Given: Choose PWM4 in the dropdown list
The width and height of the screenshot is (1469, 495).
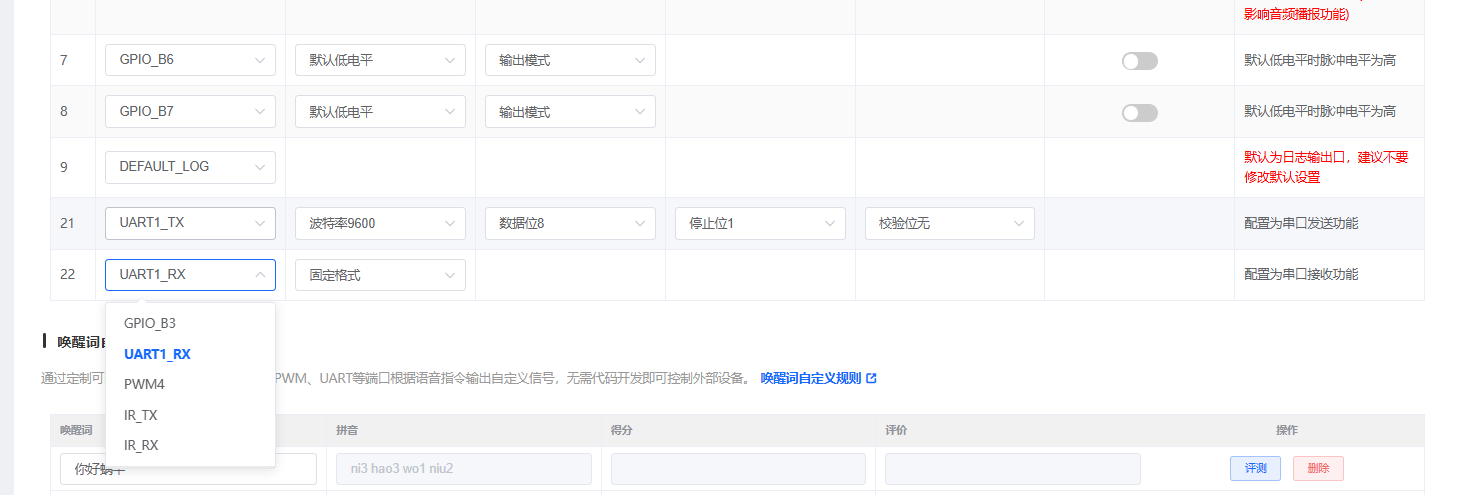Looking at the screenshot, I should (x=190, y=384).
